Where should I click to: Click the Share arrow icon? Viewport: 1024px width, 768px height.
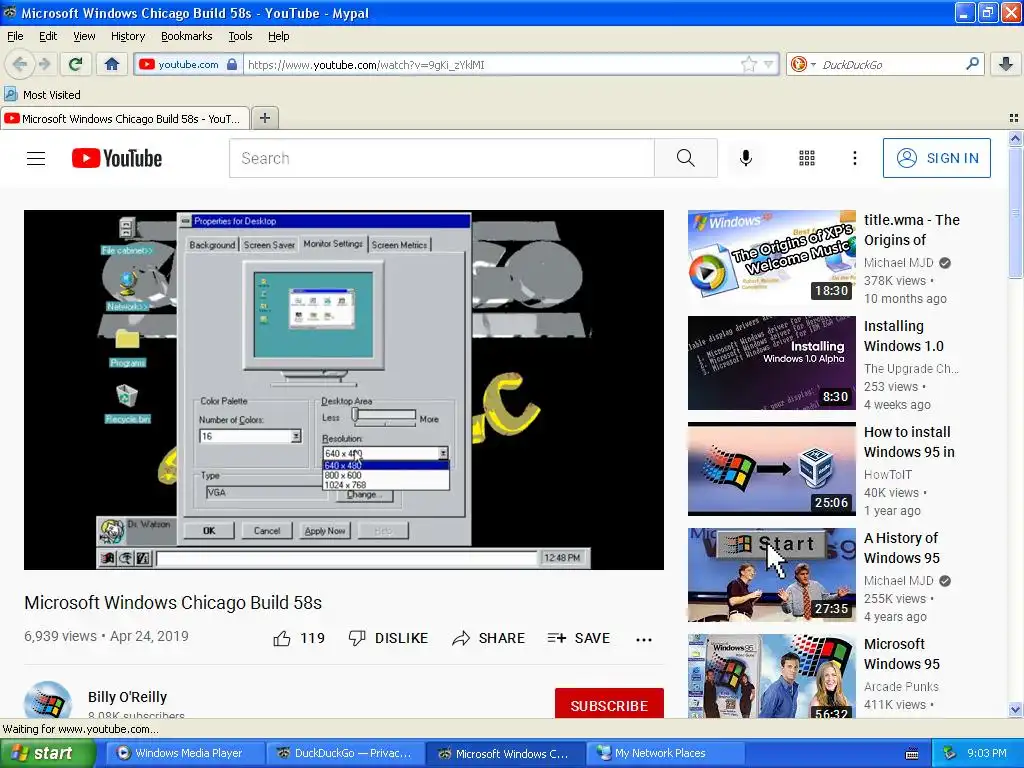pos(461,638)
